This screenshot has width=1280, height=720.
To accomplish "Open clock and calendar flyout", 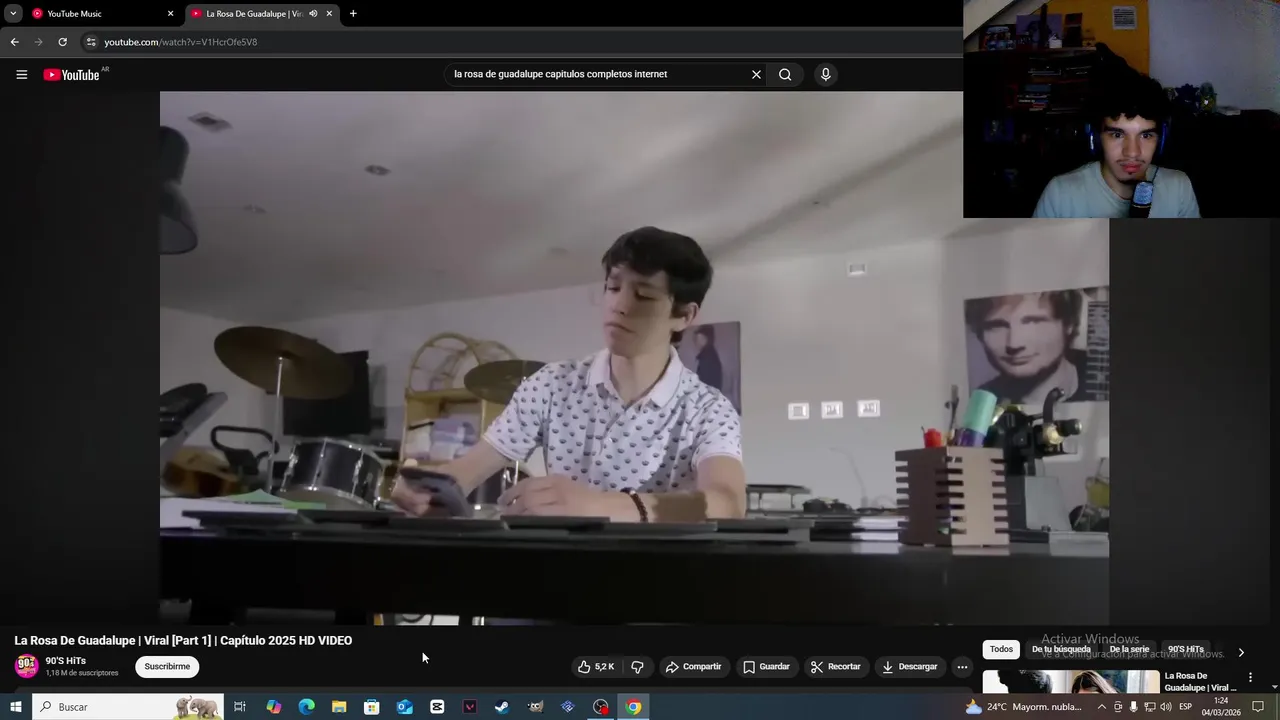I will tap(1221, 707).
